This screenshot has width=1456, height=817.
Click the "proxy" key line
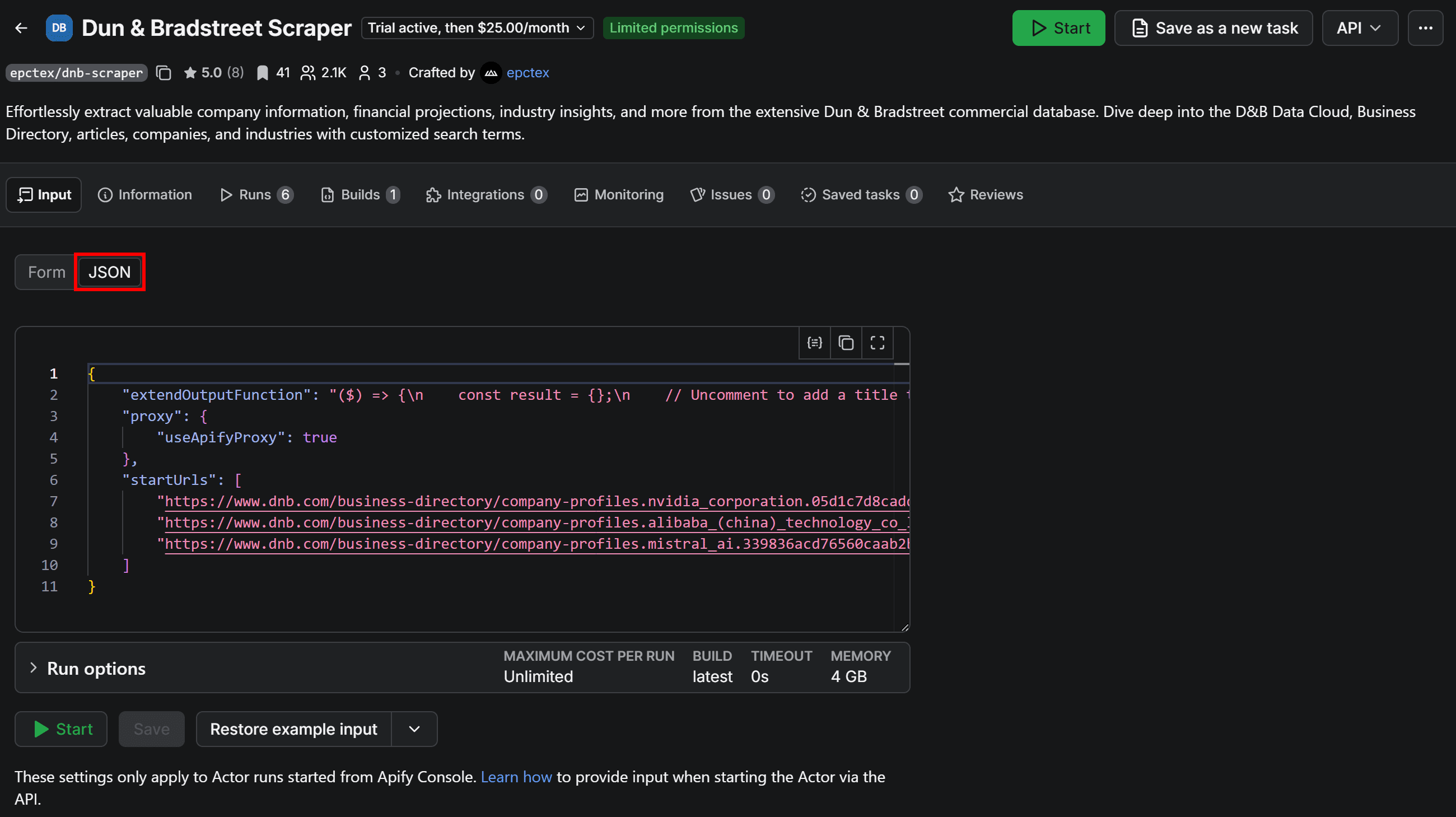165,417
